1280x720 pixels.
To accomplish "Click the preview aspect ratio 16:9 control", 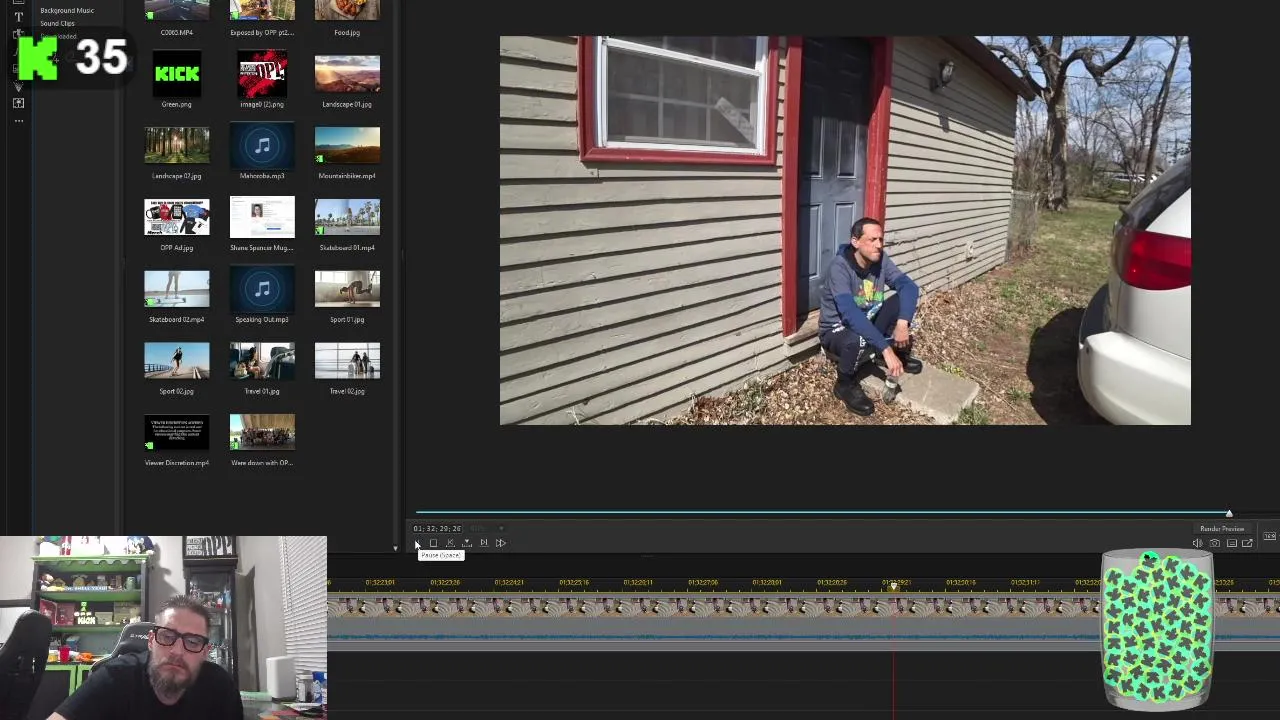I will tap(1270, 536).
